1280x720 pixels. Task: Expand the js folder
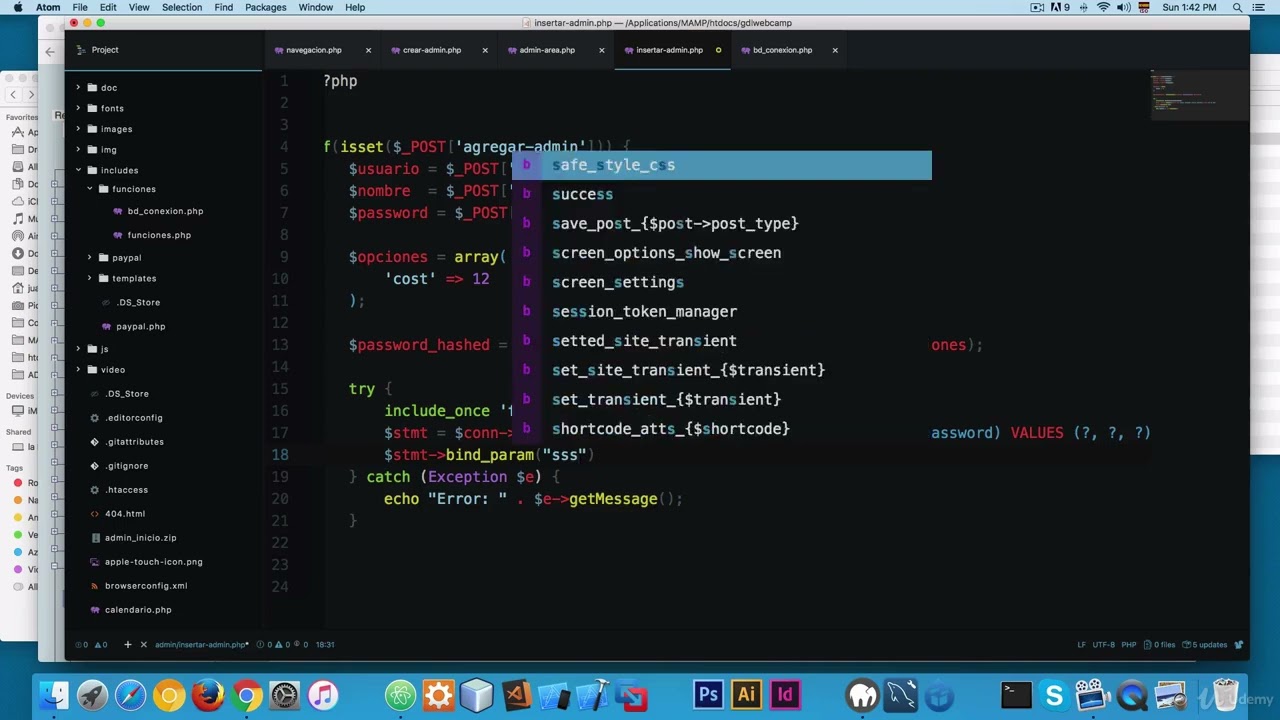(78, 349)
